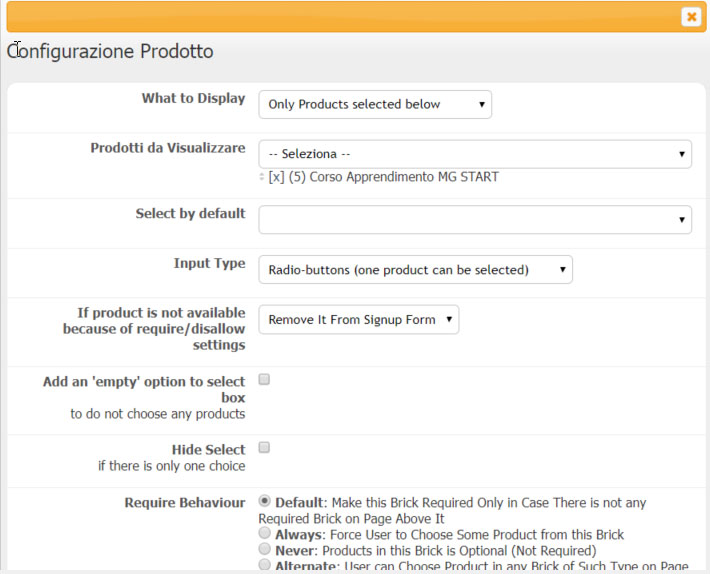The width and height of the screenshot is (710, 574).
Task: Click the What to Display label
Action: 193,98
